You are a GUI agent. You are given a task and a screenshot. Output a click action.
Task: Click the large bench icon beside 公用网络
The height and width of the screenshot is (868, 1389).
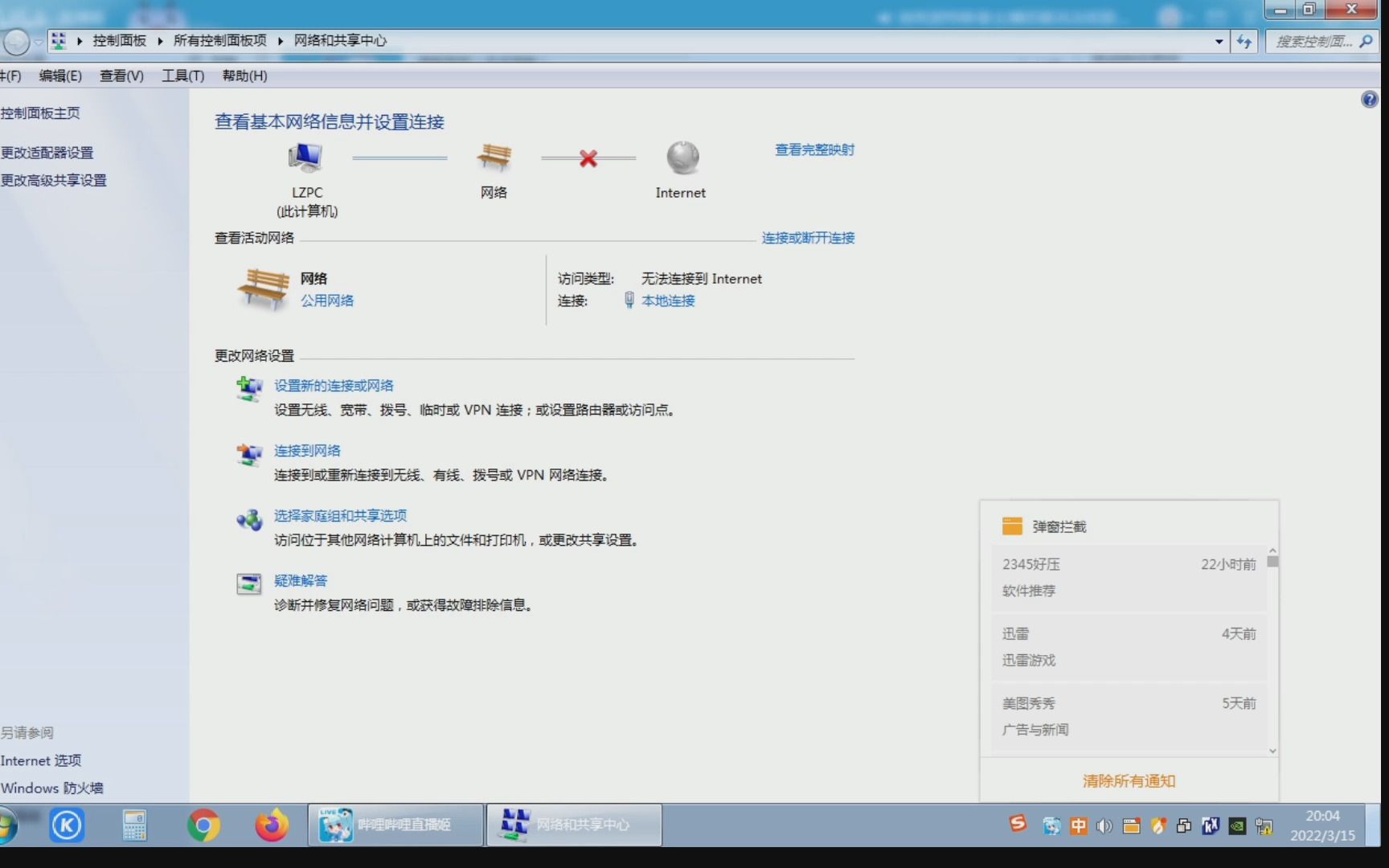coord(263,289)
